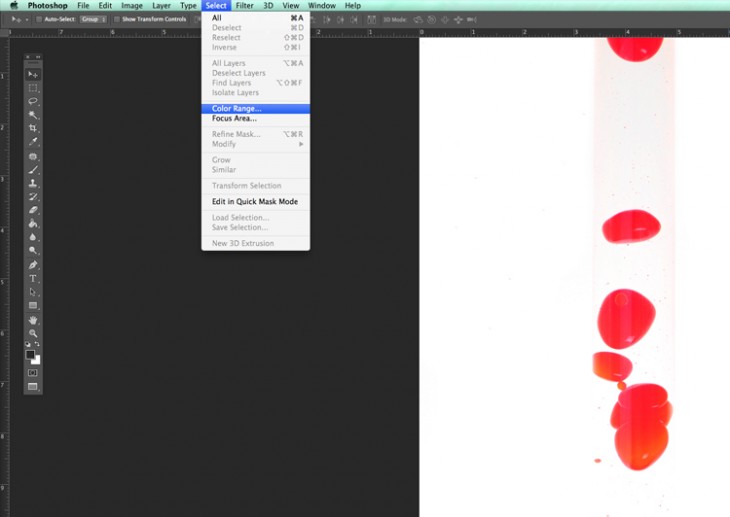The image size is (730, 517).
Task: Open the Help menu
Action: (x=352, y=6)
